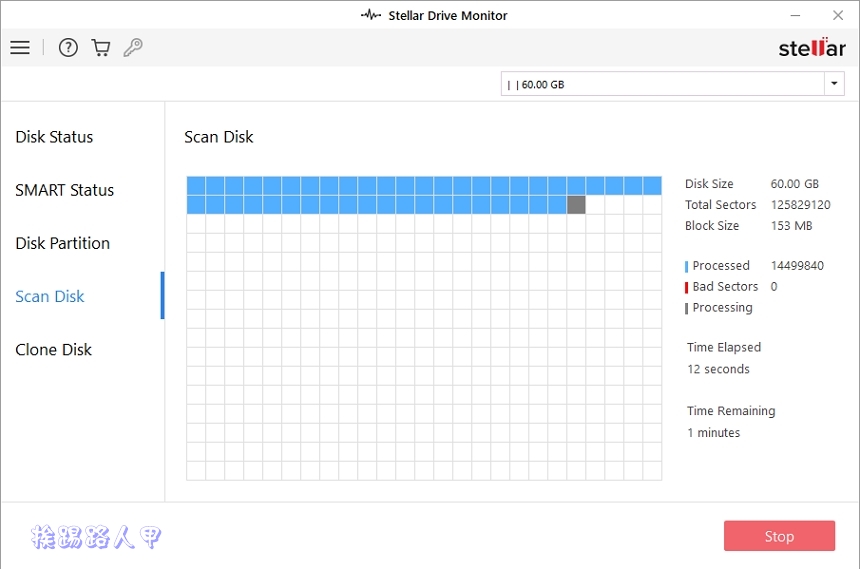Select Scan Disk in sidebar
This screenshot has width=860, height=569.
pos(50,296)
